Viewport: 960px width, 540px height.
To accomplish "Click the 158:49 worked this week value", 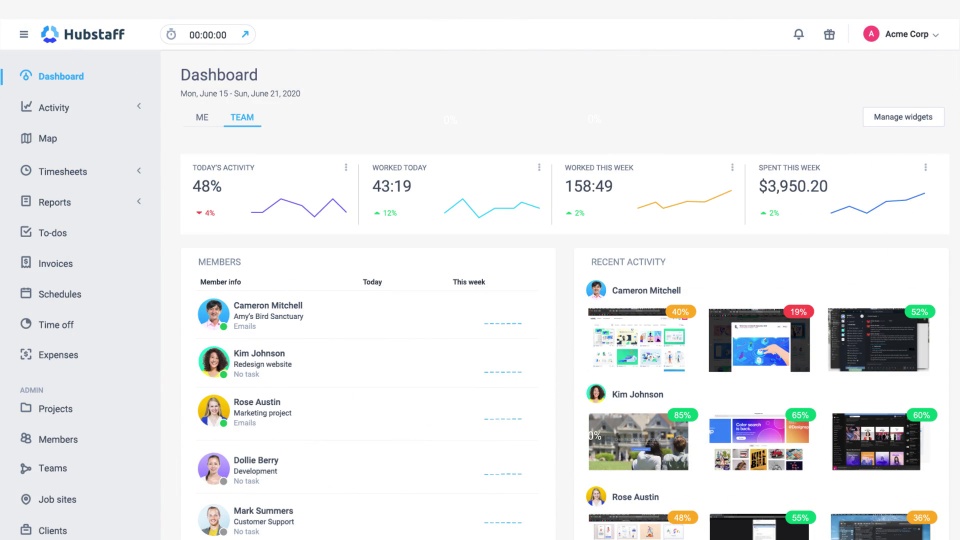I will point(588,186).
